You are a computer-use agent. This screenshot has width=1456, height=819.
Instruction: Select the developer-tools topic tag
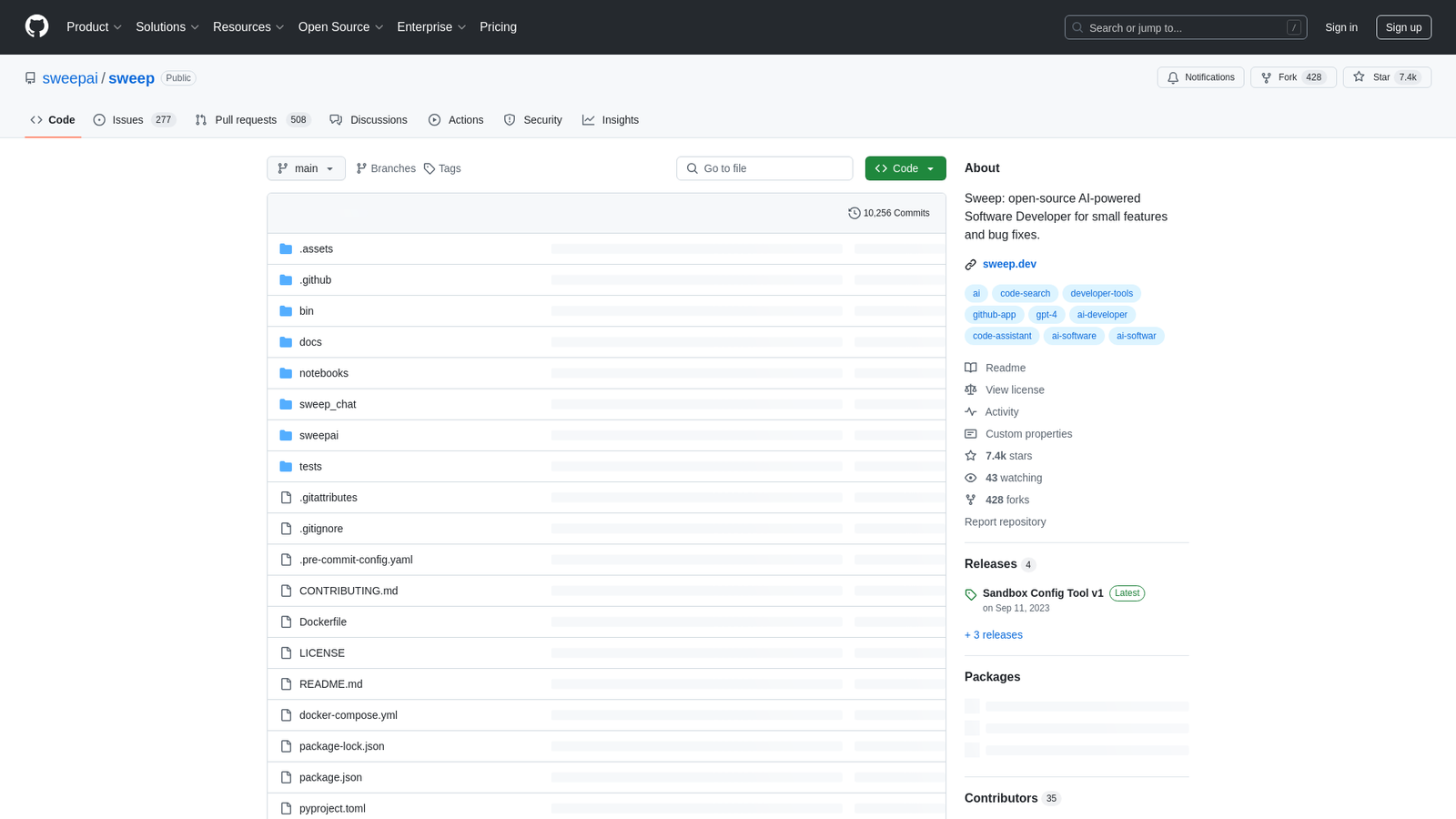click(x=1101, y=293)
